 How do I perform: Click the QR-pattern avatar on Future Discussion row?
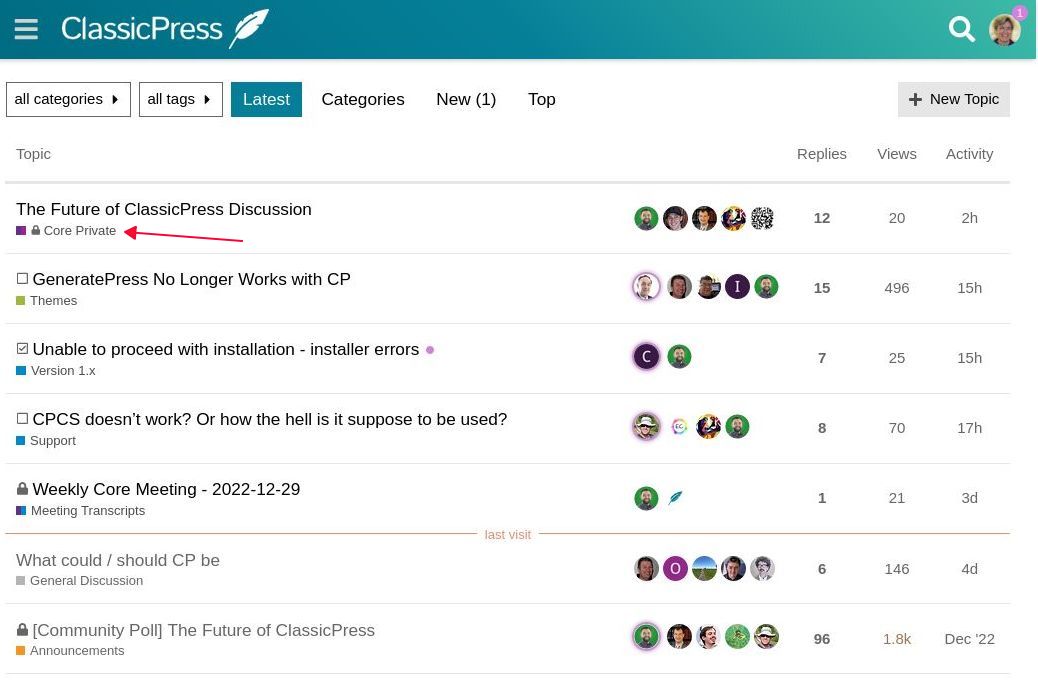(x=763, y=219)
